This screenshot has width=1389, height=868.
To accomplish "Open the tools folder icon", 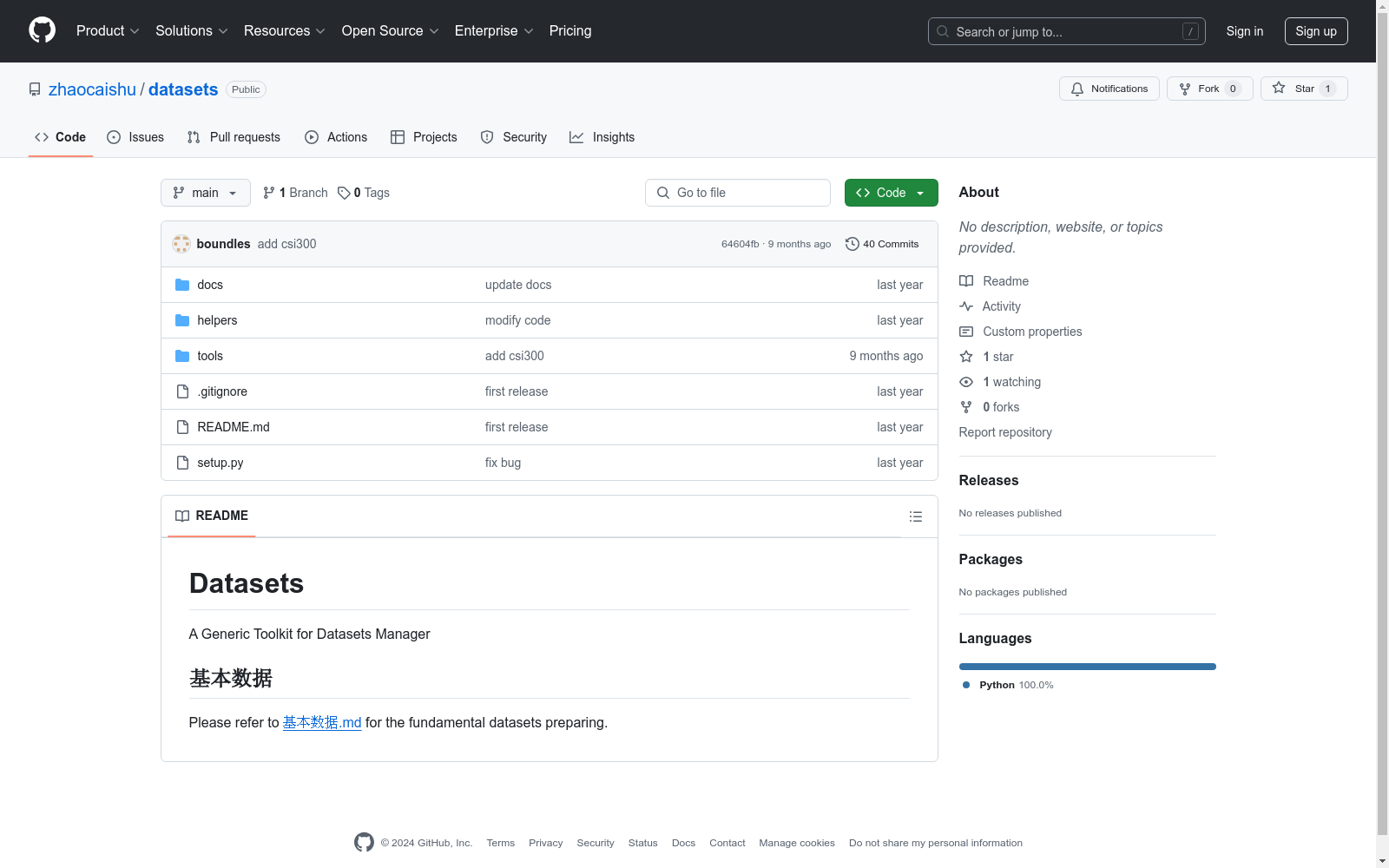I will (x=182, y=356).
